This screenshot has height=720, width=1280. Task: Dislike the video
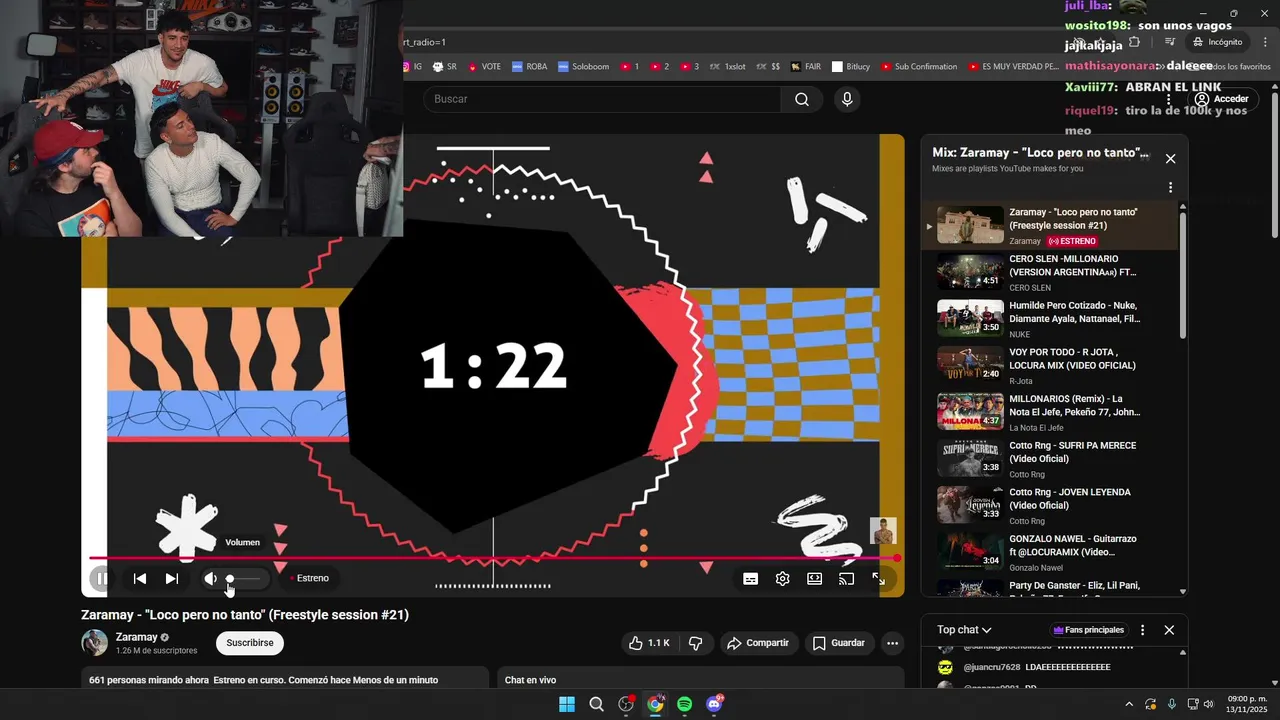coord(695,643)
